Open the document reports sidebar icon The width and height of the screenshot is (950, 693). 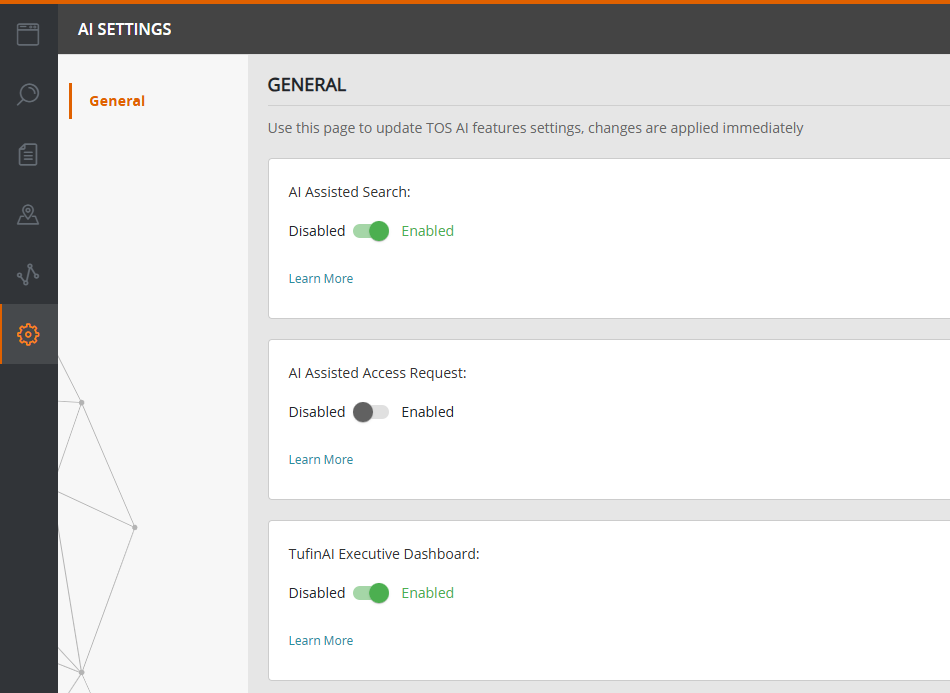click(x=28, y=154)
